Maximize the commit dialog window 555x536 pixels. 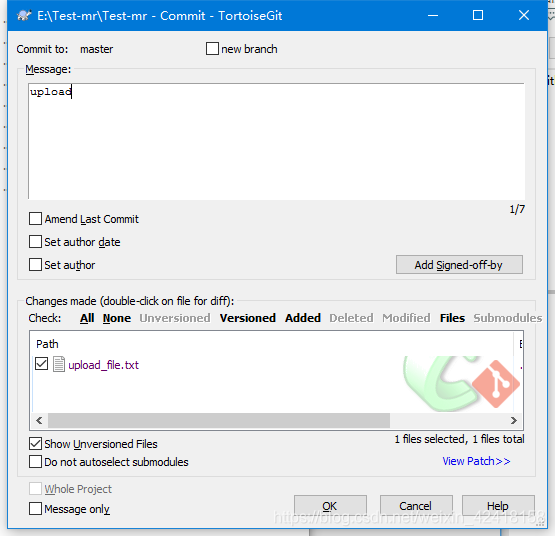point(478,15)
